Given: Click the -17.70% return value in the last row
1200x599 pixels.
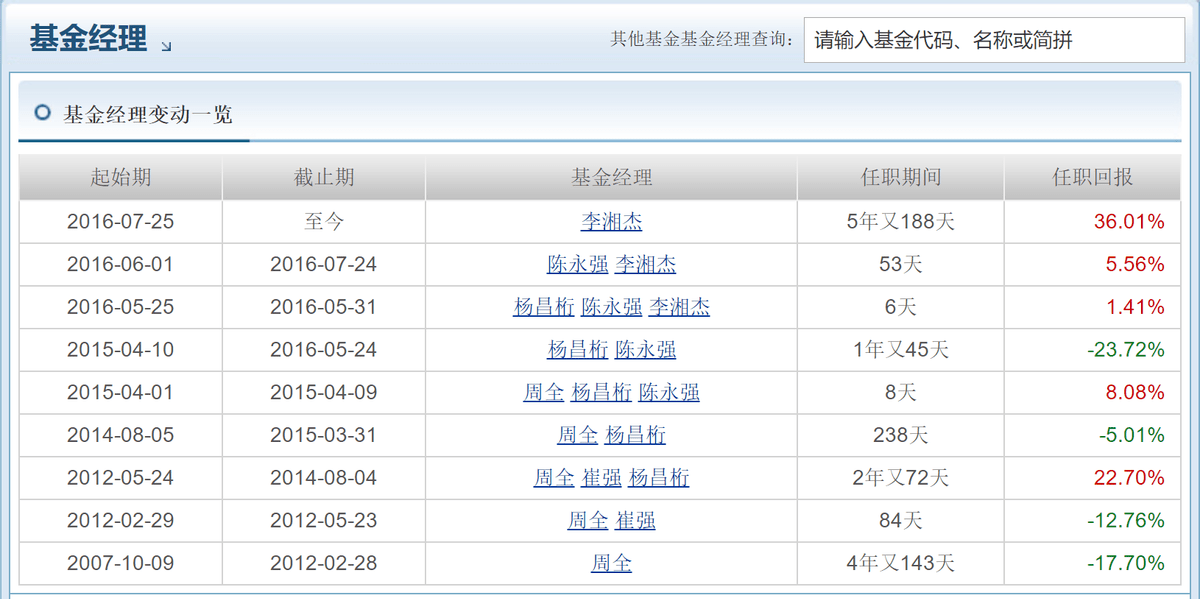Looking at the screenshot, I should coord(1124,563).
